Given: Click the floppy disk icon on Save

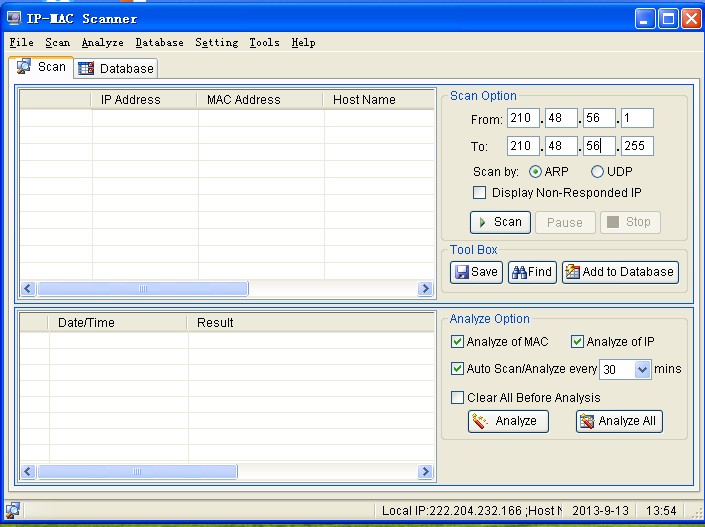Looking at the screenshot, I should pyautogui.click(x=461, y=272).
